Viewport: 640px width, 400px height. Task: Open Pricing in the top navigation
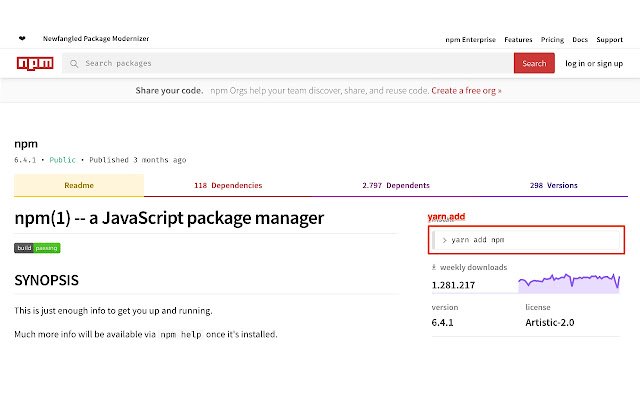click(552, 40)
